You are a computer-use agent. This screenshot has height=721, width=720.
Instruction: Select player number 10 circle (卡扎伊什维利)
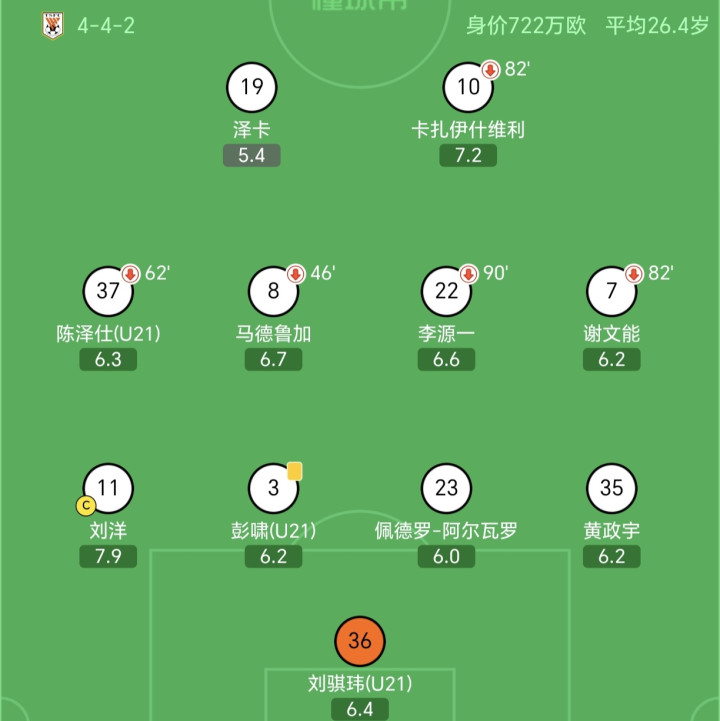click(x=468, y=87)
